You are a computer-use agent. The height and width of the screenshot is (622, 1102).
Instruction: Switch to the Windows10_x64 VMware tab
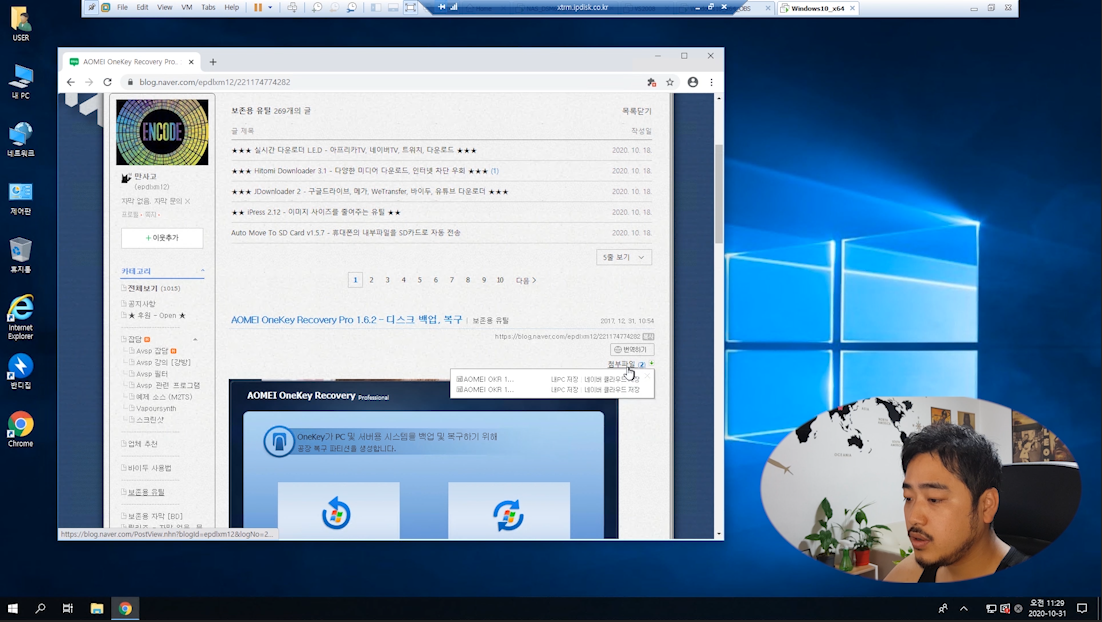coord(817,8)
